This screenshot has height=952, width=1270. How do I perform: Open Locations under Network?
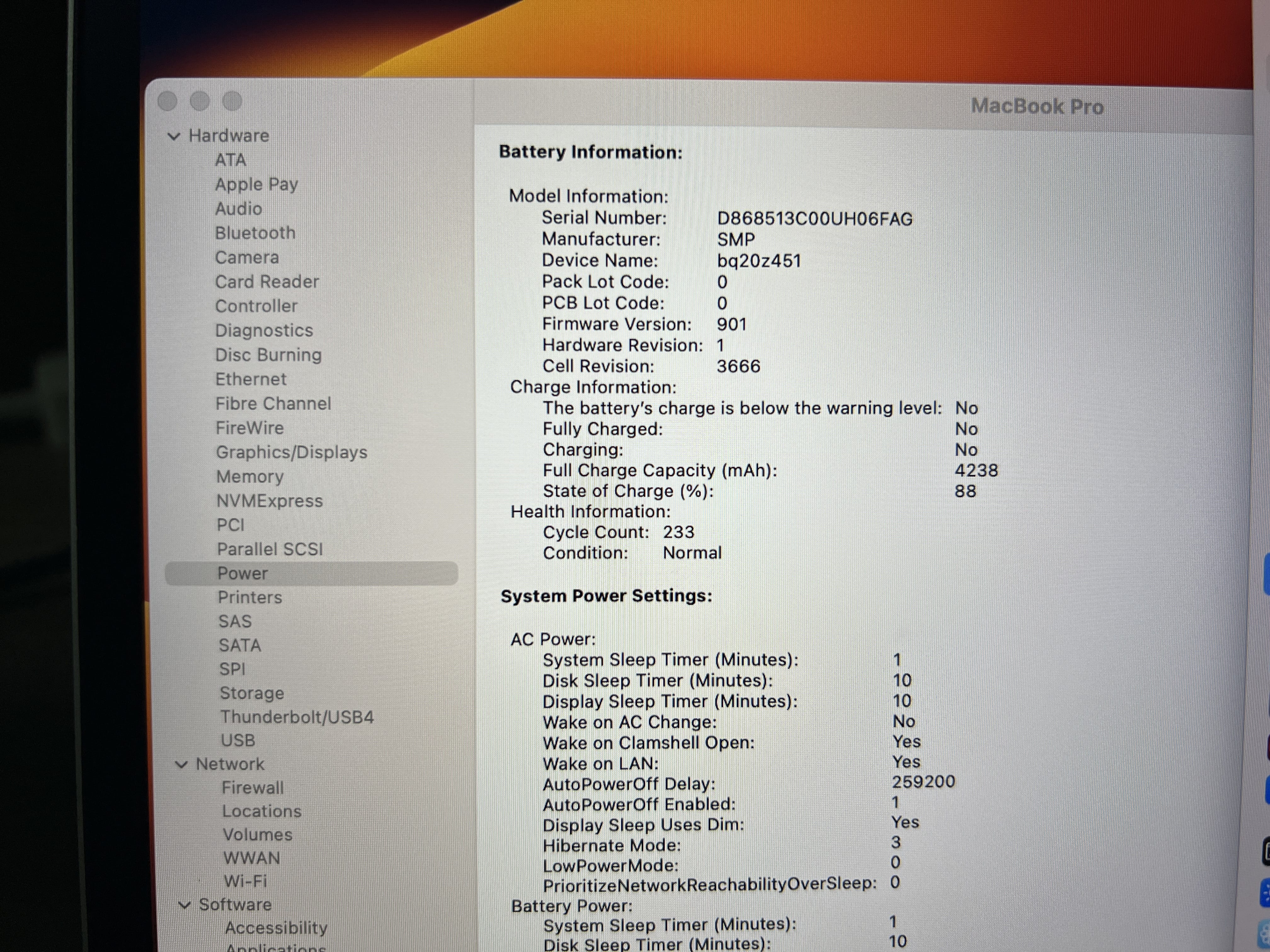point(262,811)
